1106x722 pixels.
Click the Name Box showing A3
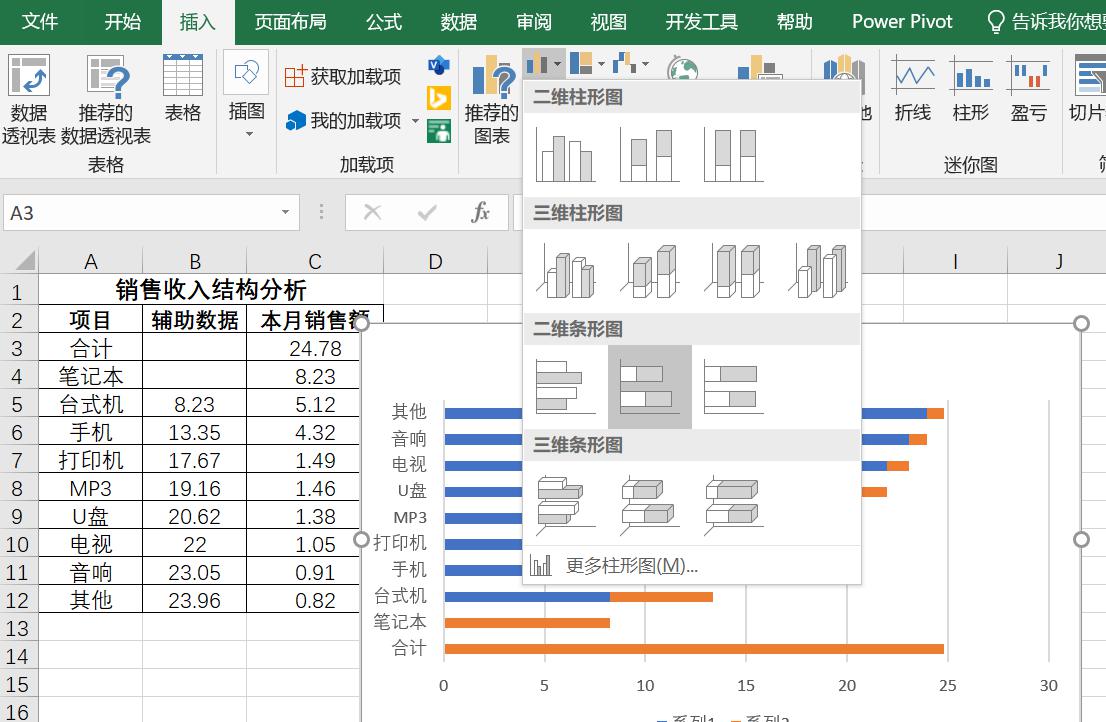[140, 213]
